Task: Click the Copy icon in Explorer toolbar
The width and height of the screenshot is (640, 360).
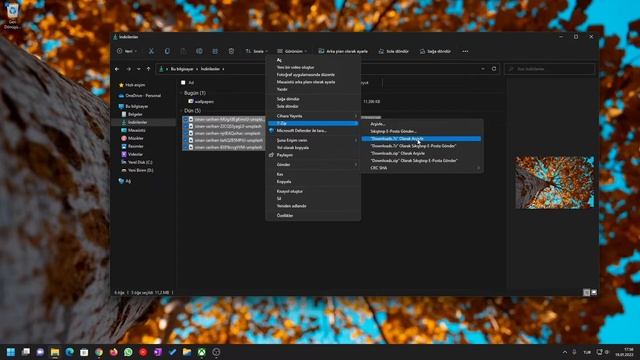Action: click(x=167, y=51)
